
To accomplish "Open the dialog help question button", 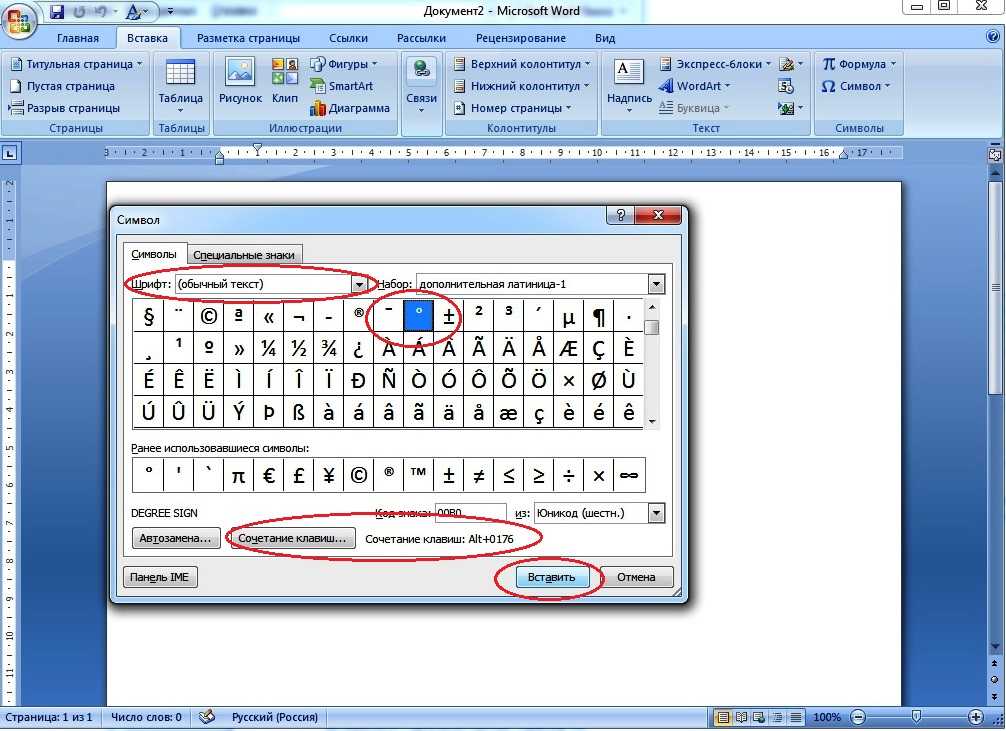I will click(x=620, y=215).
